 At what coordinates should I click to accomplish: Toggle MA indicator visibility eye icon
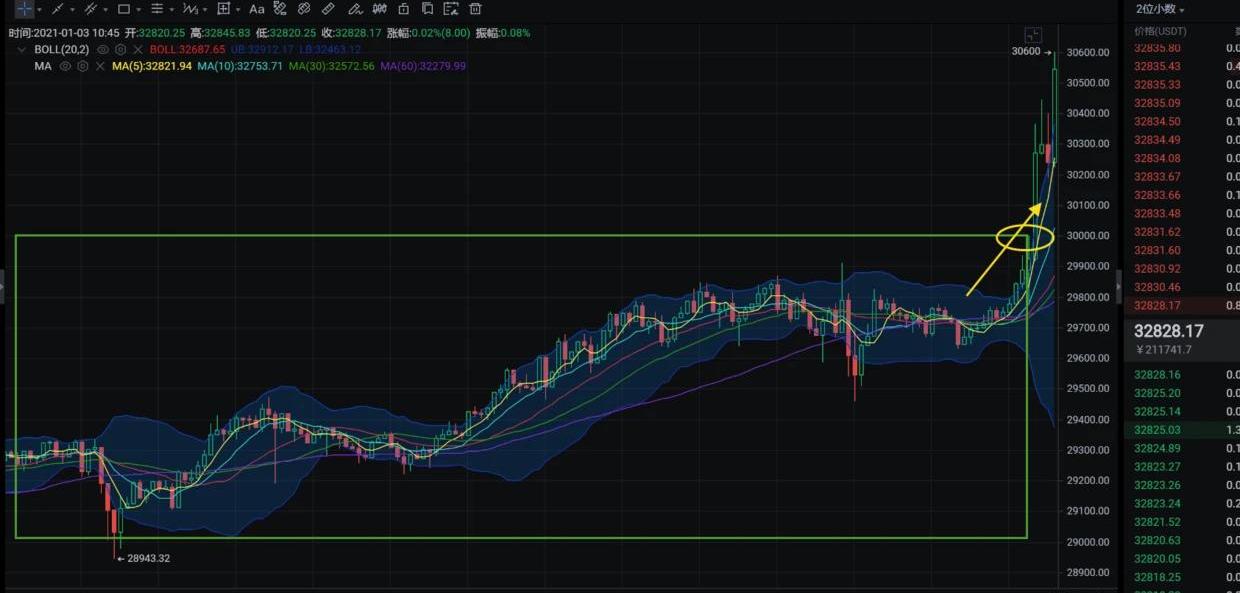(65, 66)
